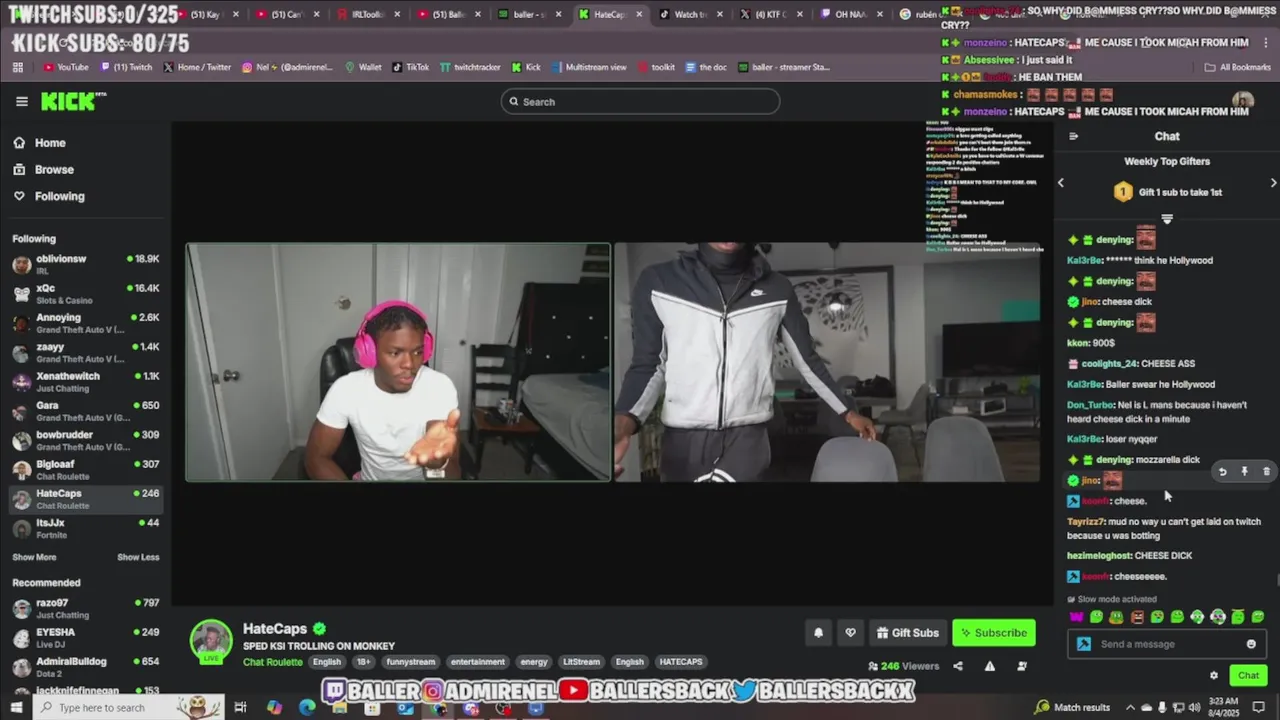
Task: Open zaayy channel in Following list
Action: pos(85,352)
